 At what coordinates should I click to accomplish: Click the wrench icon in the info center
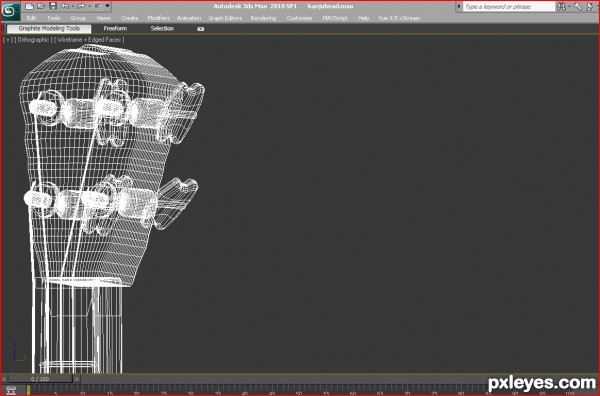[x=577, y=7]
